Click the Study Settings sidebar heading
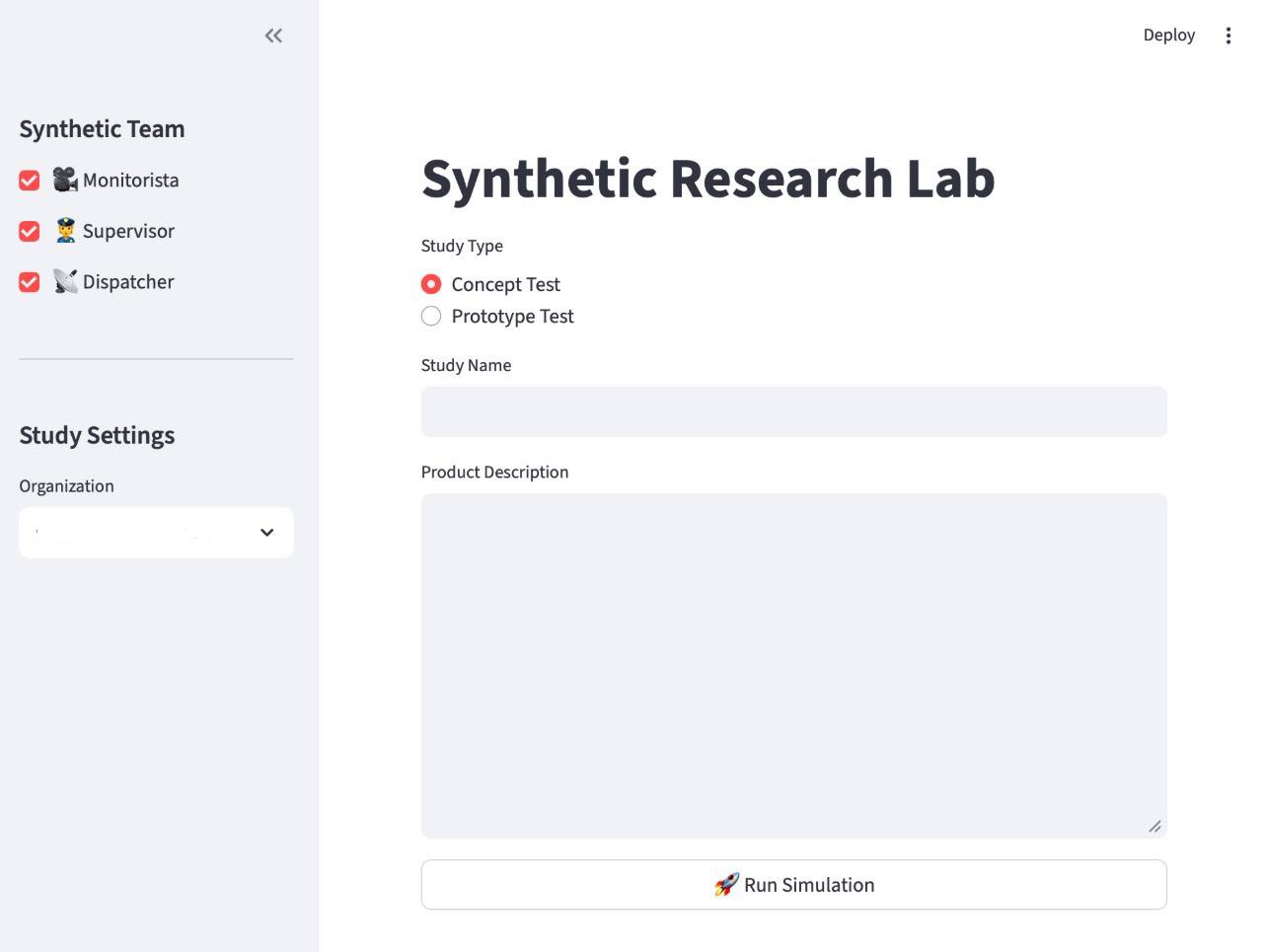The width and height of the screenshot is (1263, 952). pyautogui.click(x=97, y=435)
